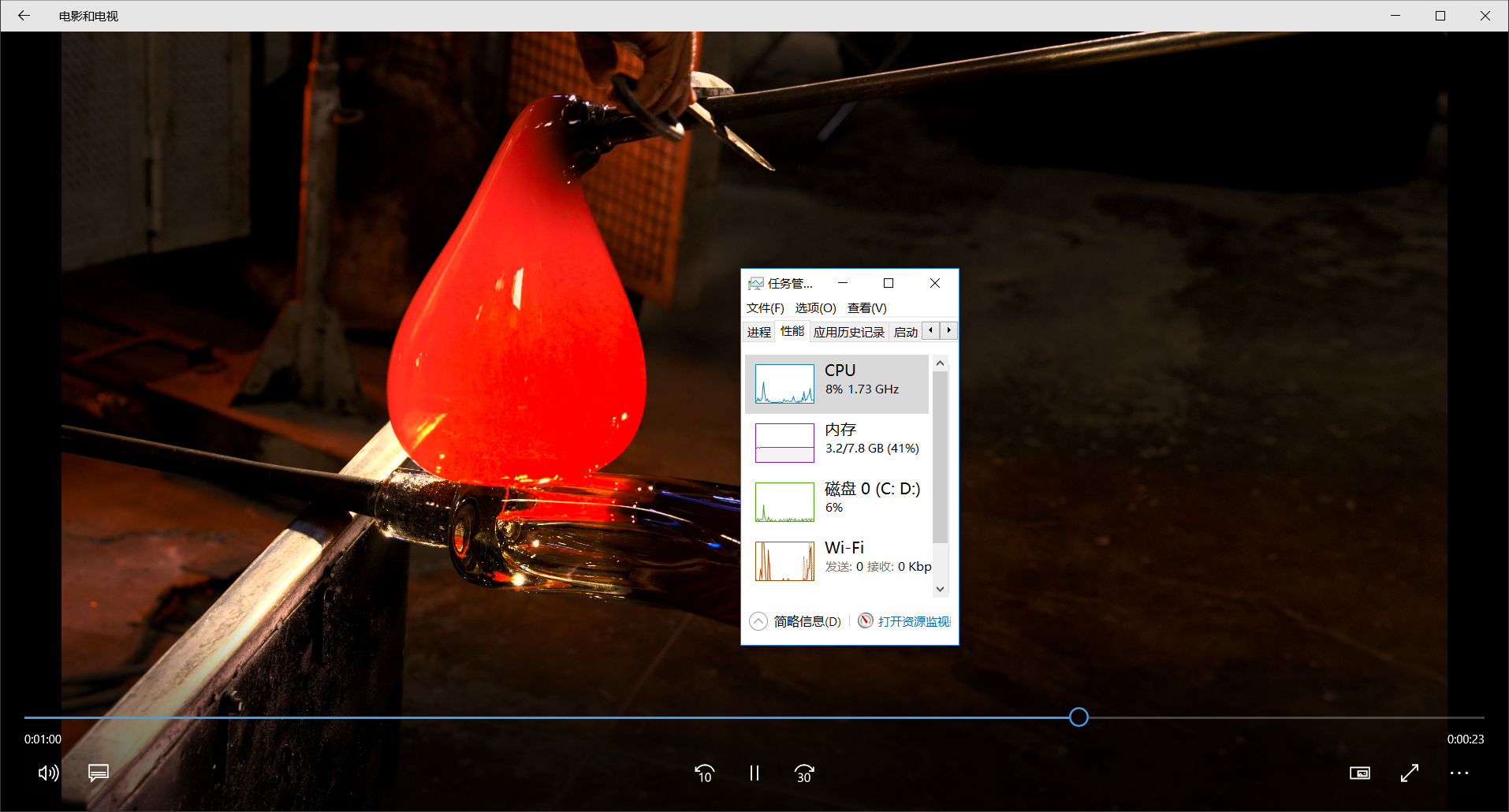
Task: Switch to the 进程 tab
Action: pos(758,332)
